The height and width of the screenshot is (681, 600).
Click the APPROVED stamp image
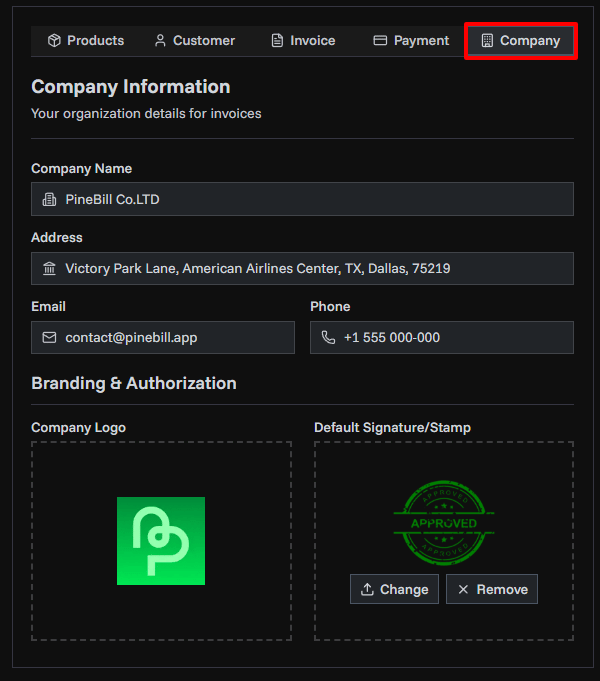click(444, 523)
